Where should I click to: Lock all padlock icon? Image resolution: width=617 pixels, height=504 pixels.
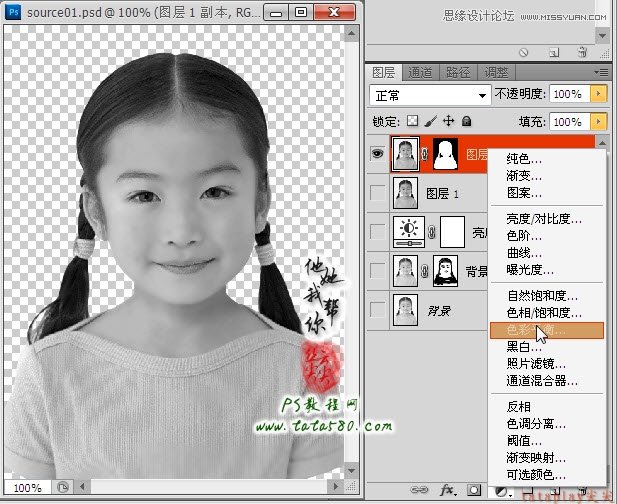click(467, 121)
